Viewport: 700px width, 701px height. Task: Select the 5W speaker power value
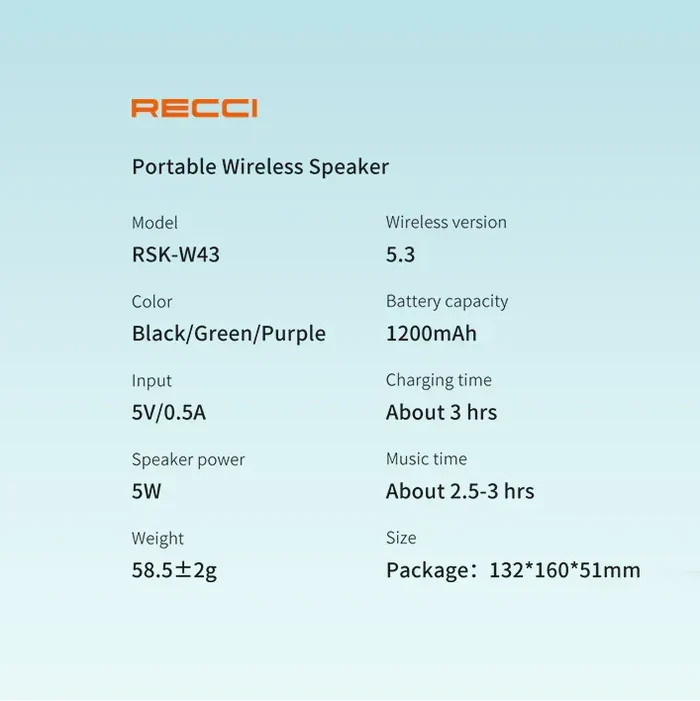(x=146, y=492)
